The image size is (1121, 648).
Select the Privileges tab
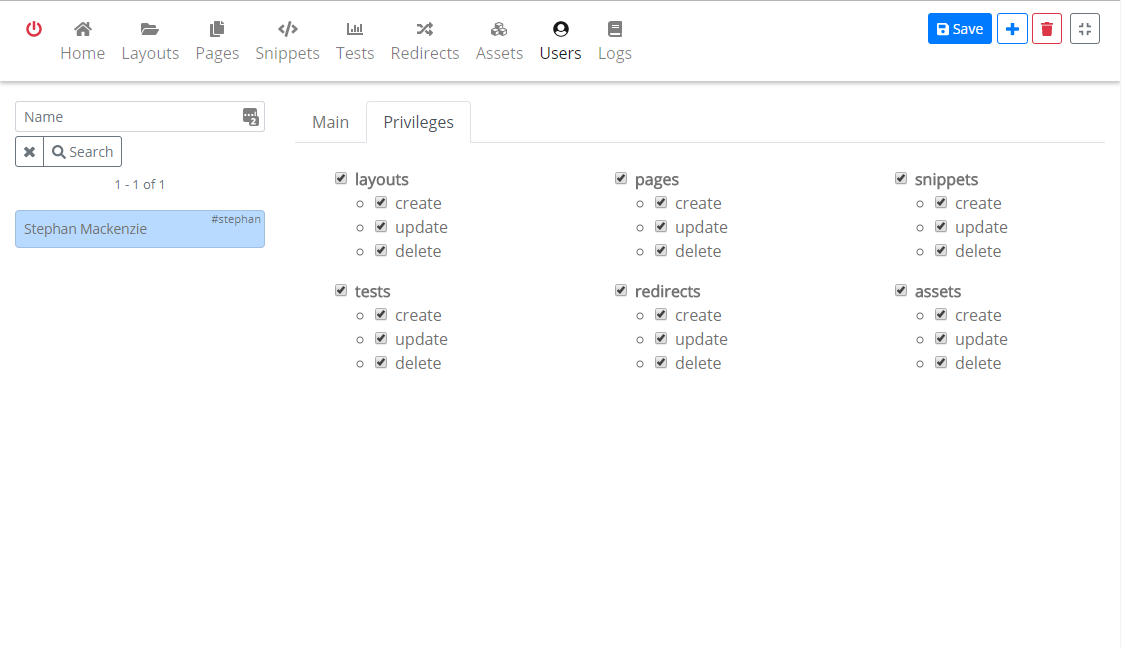point(418,122)
